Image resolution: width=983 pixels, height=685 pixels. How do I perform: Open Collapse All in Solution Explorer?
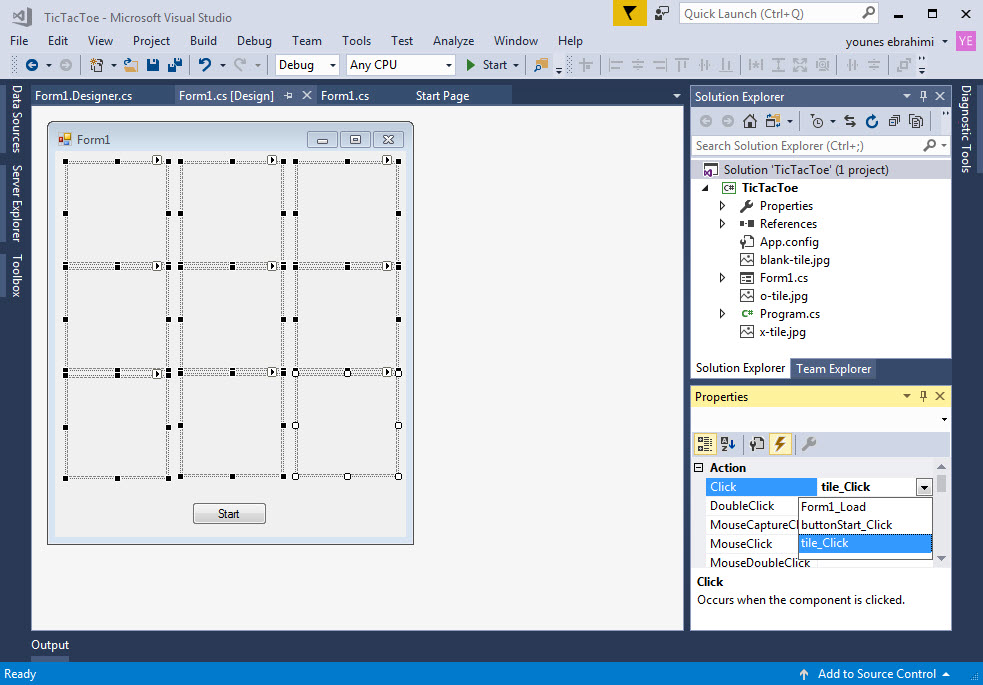pyautogui.click(x=895, y=121)
